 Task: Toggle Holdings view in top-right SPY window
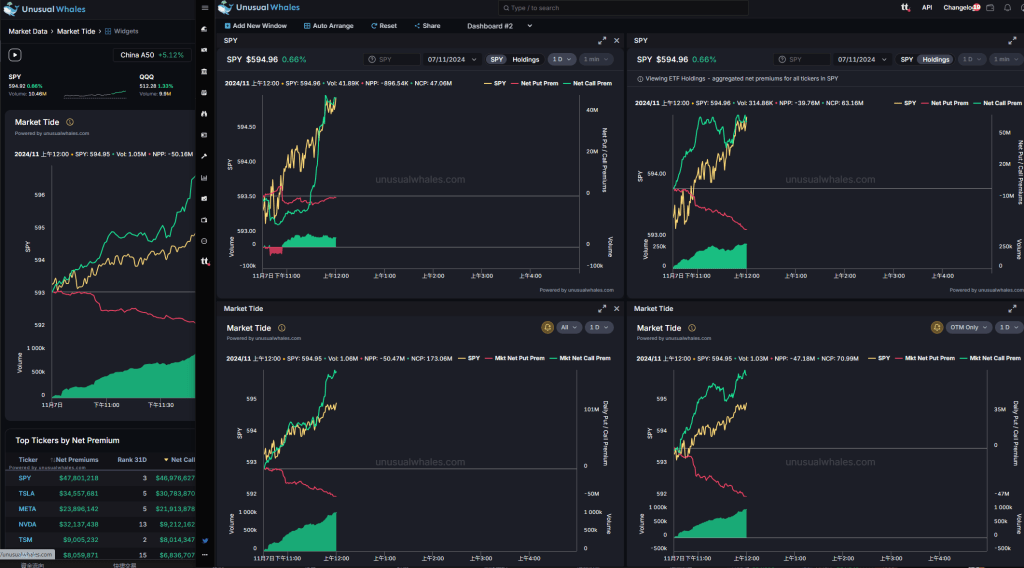click(x=936, y=60)
